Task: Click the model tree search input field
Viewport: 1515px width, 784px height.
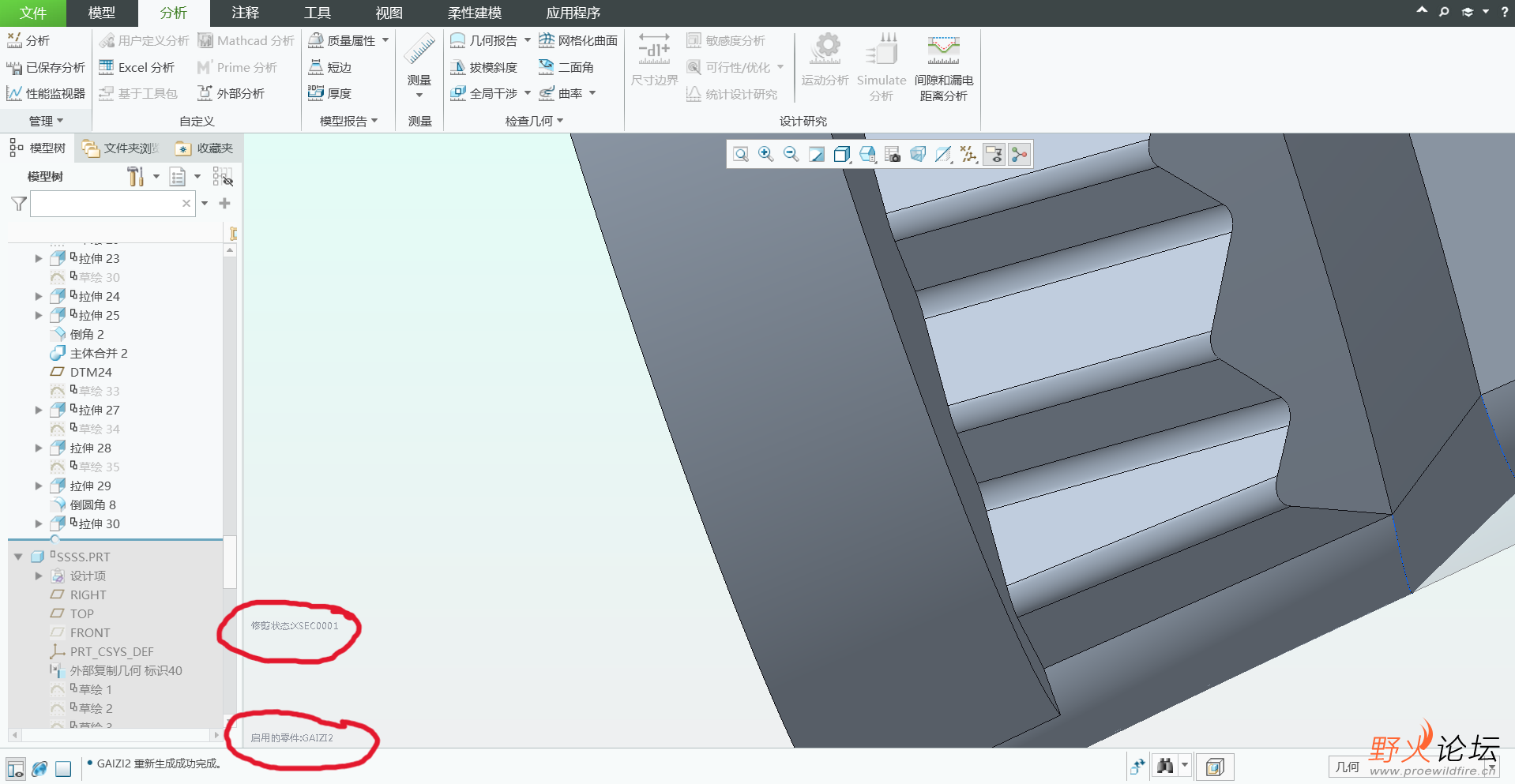Action: (x=111, y=203)
